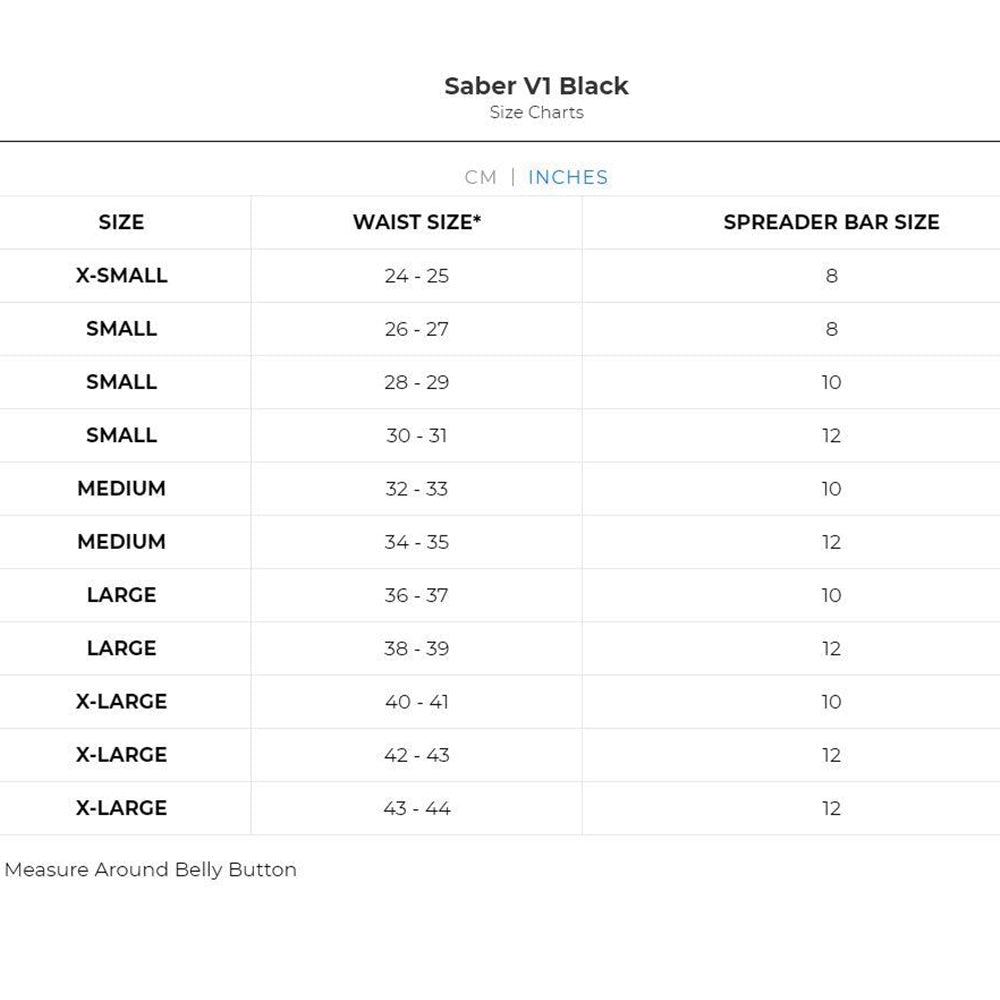
Task: Click the LARGE label for waist 36 - 37
Action: [121, 595]
